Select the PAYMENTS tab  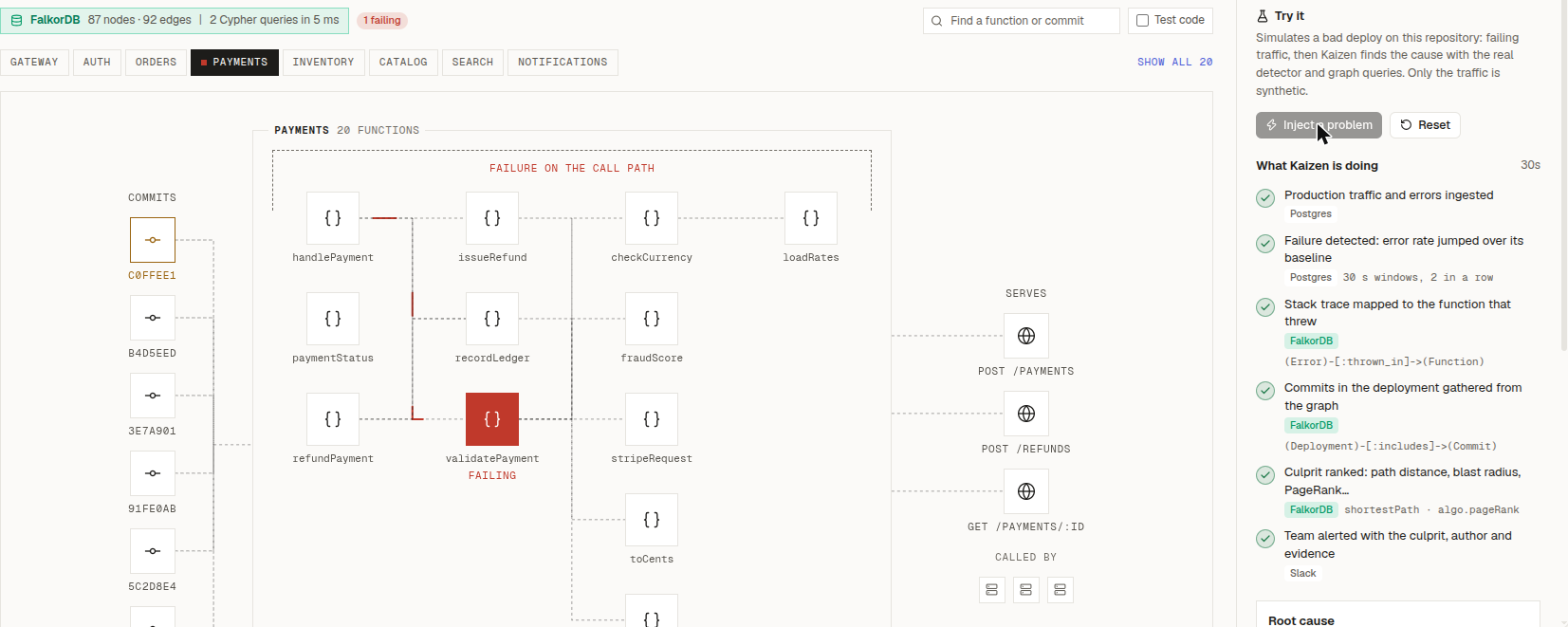[235, 62]
